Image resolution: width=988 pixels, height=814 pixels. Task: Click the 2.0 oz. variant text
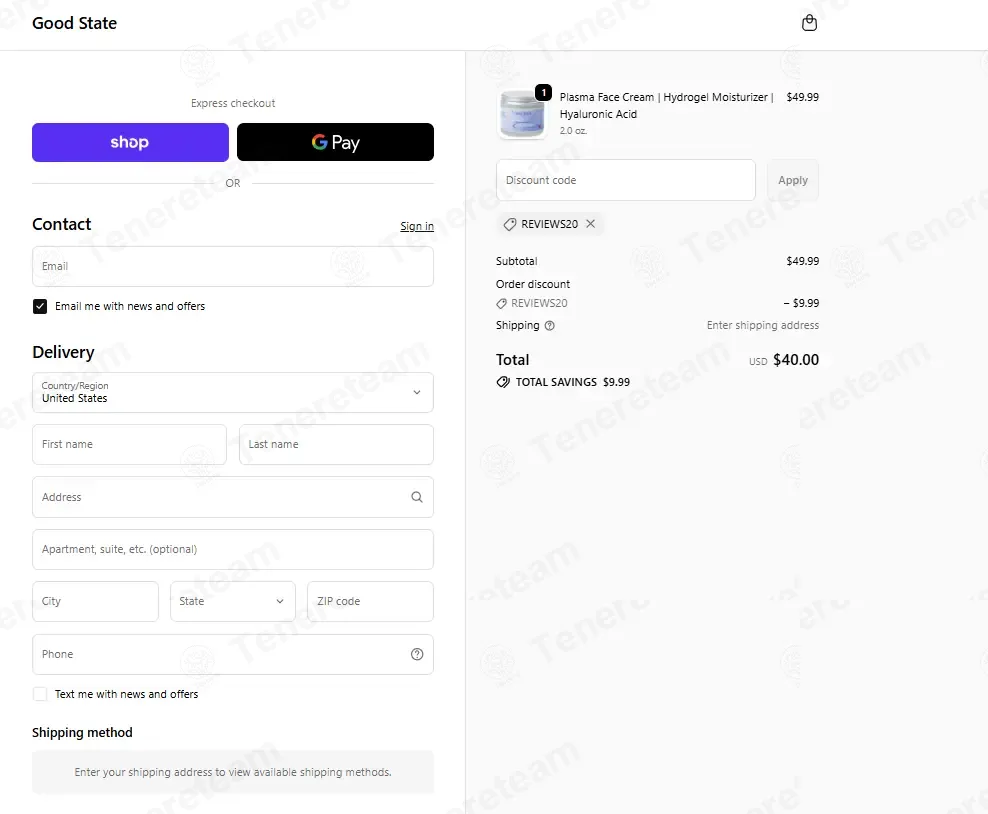[573, 130]
